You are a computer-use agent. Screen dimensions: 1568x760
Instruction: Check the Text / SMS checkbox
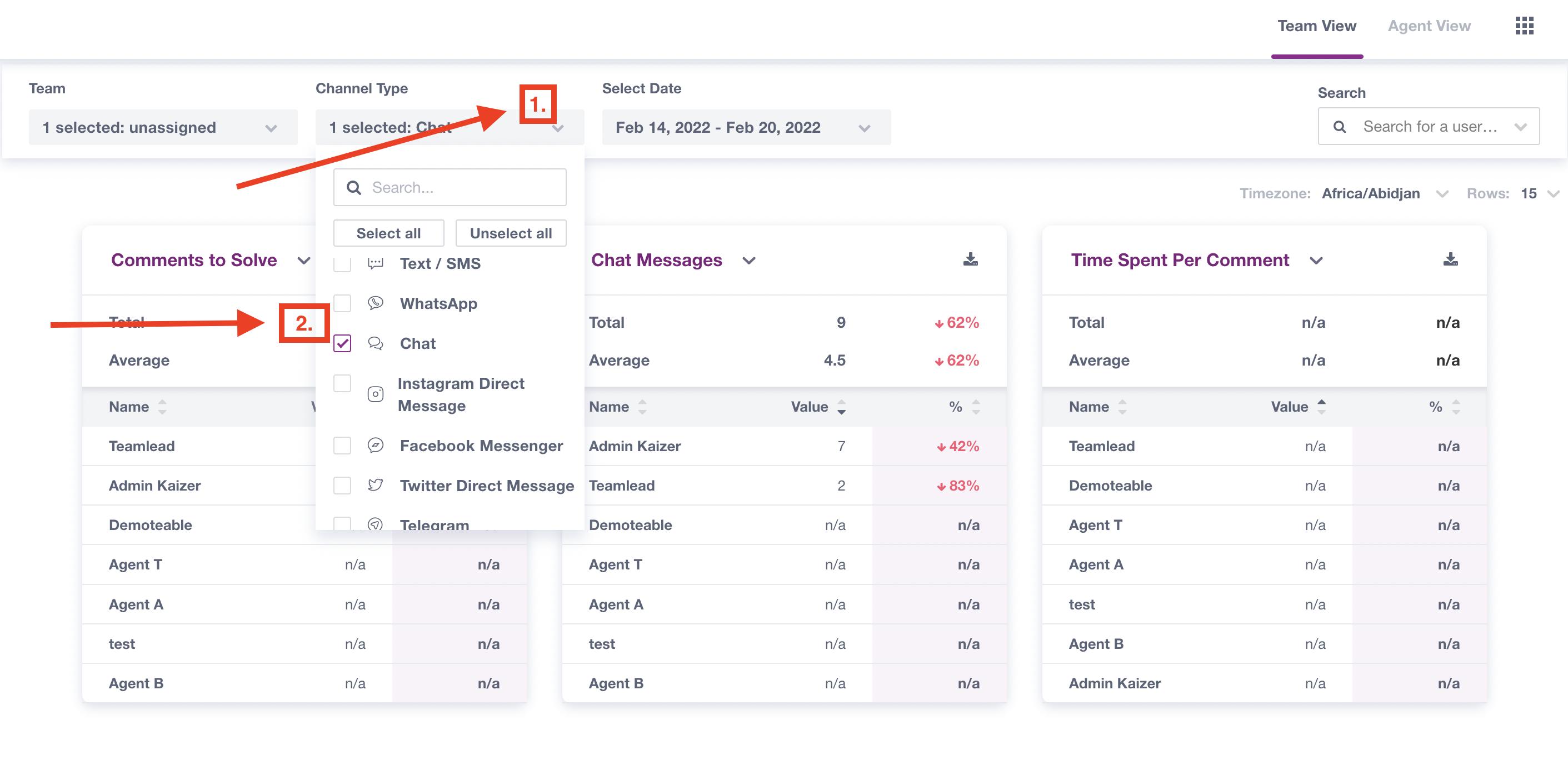[x=342, y=263]
